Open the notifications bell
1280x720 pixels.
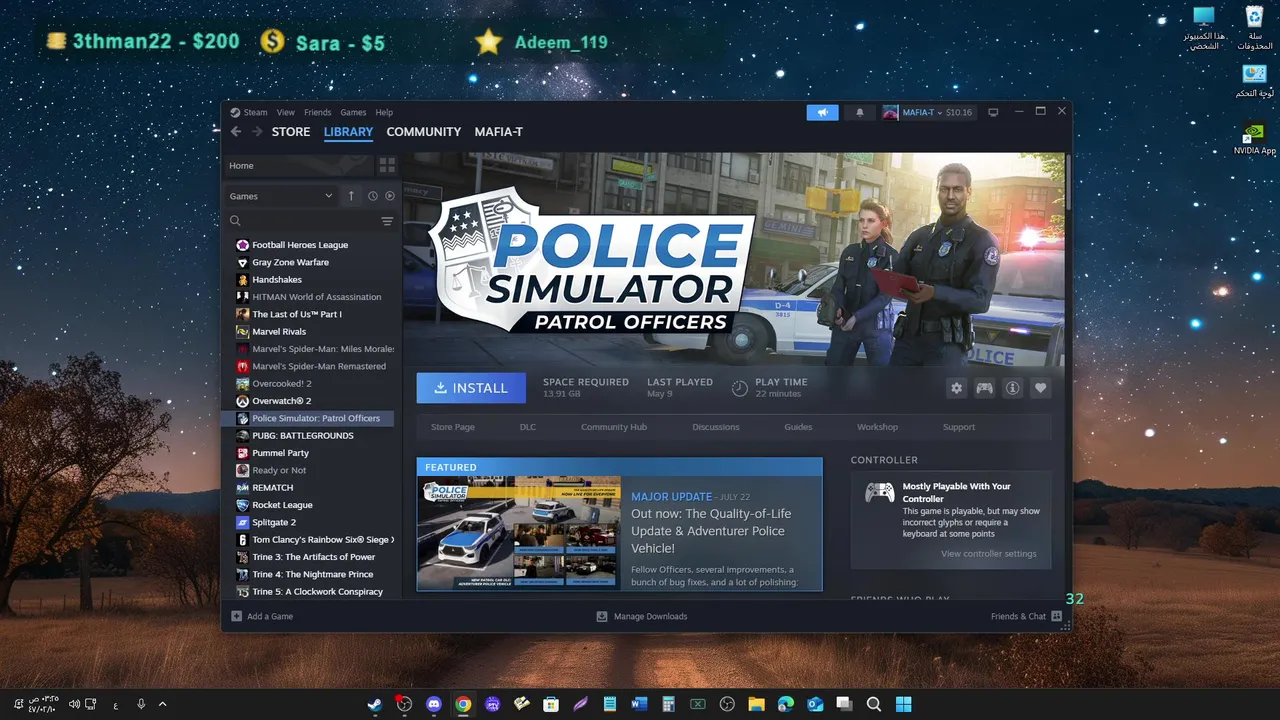(x=859, y=112)
